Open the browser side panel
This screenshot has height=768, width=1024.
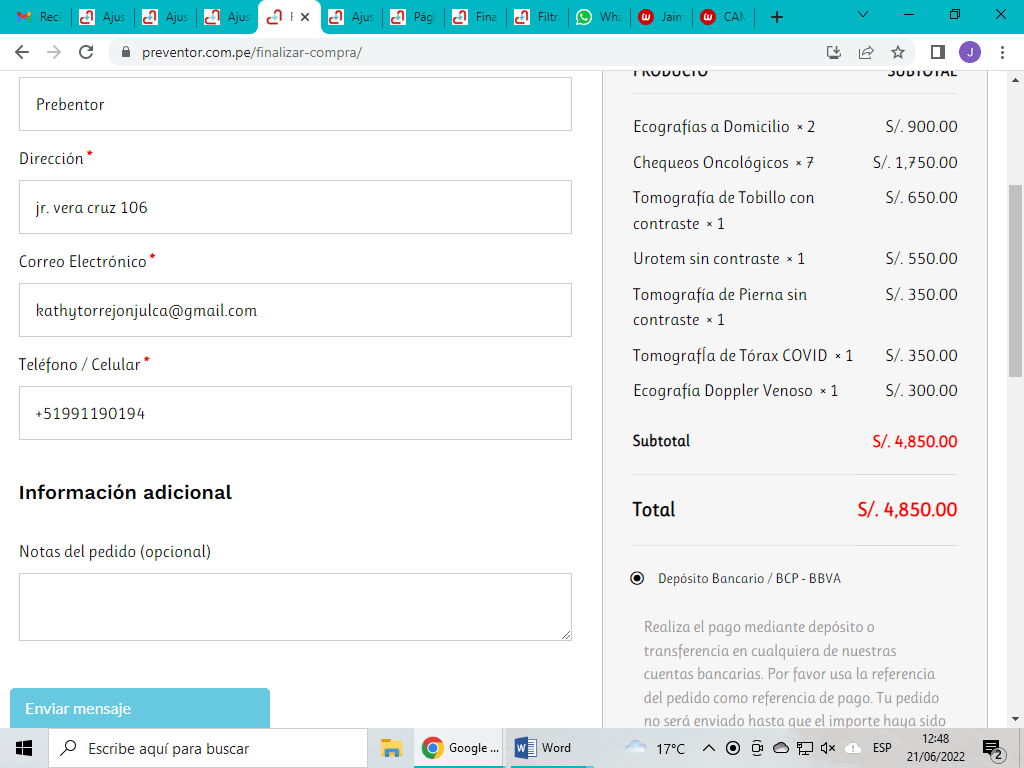pyautogui.click(x=938, y=52)
